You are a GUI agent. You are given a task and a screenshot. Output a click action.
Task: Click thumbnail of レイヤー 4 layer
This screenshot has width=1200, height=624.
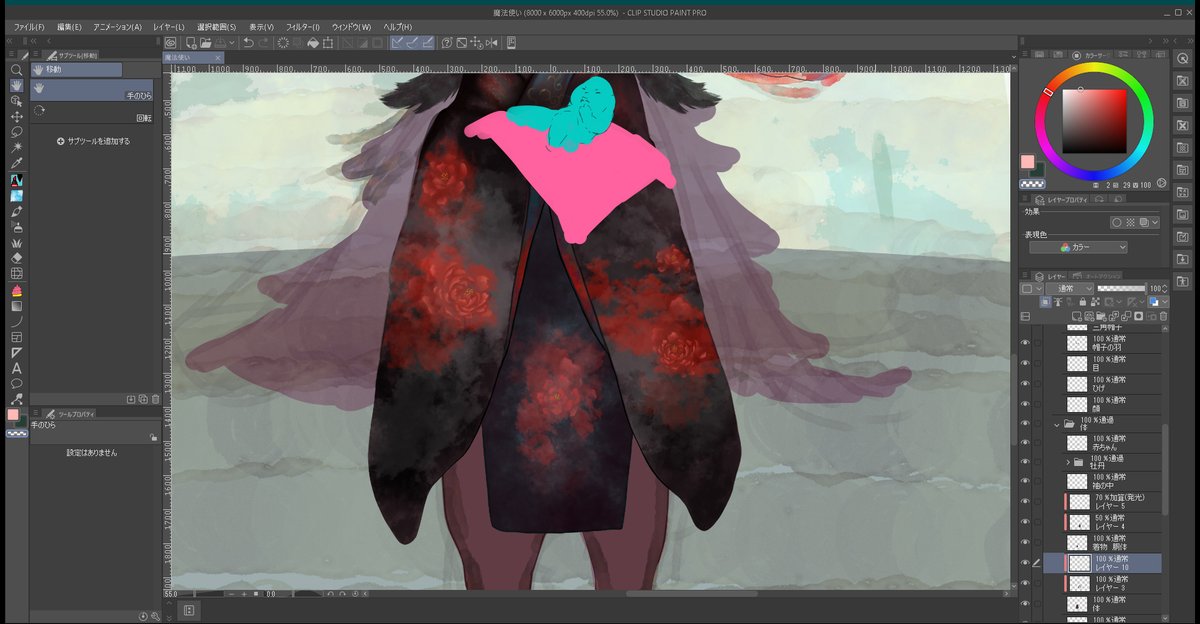coord(1078,522)
